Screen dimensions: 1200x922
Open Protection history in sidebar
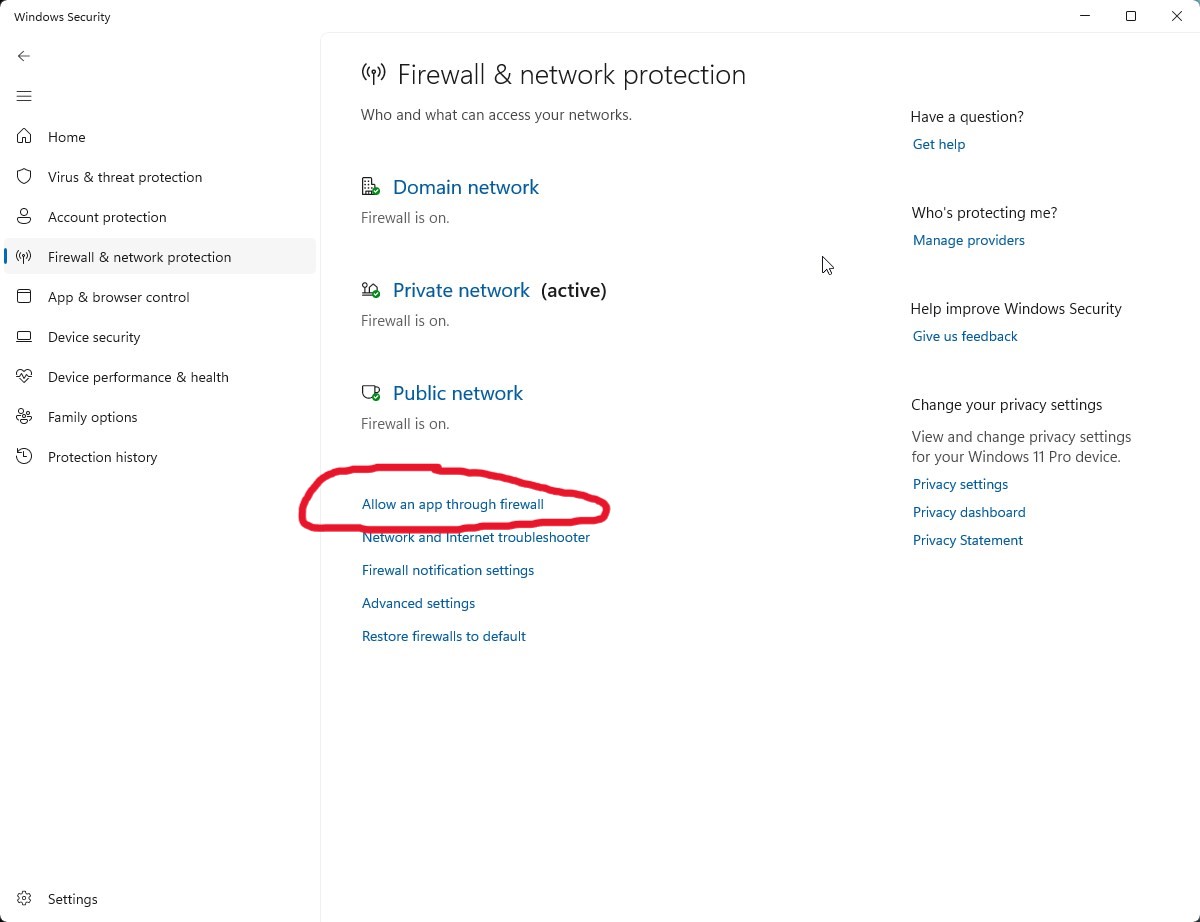[x=102, y=457]
